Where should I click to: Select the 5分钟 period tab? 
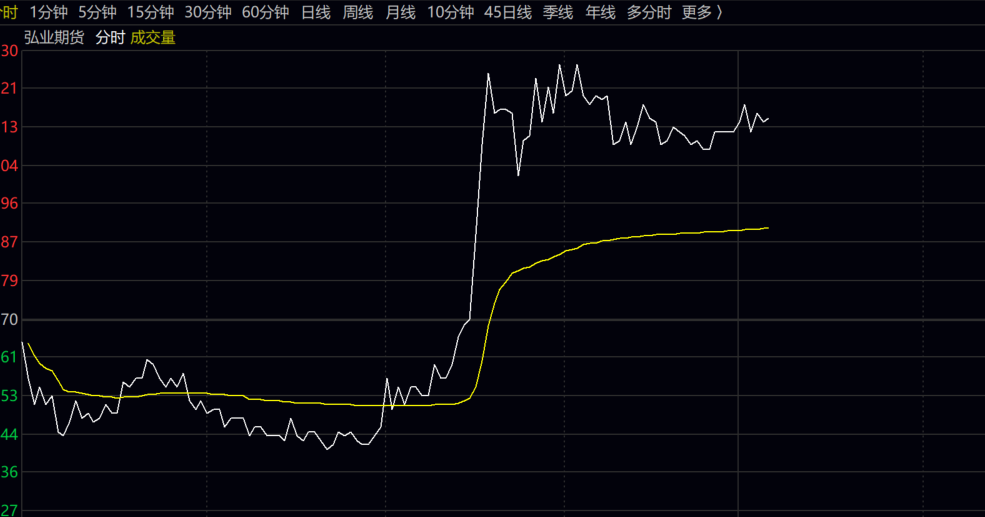pos(97,13)
